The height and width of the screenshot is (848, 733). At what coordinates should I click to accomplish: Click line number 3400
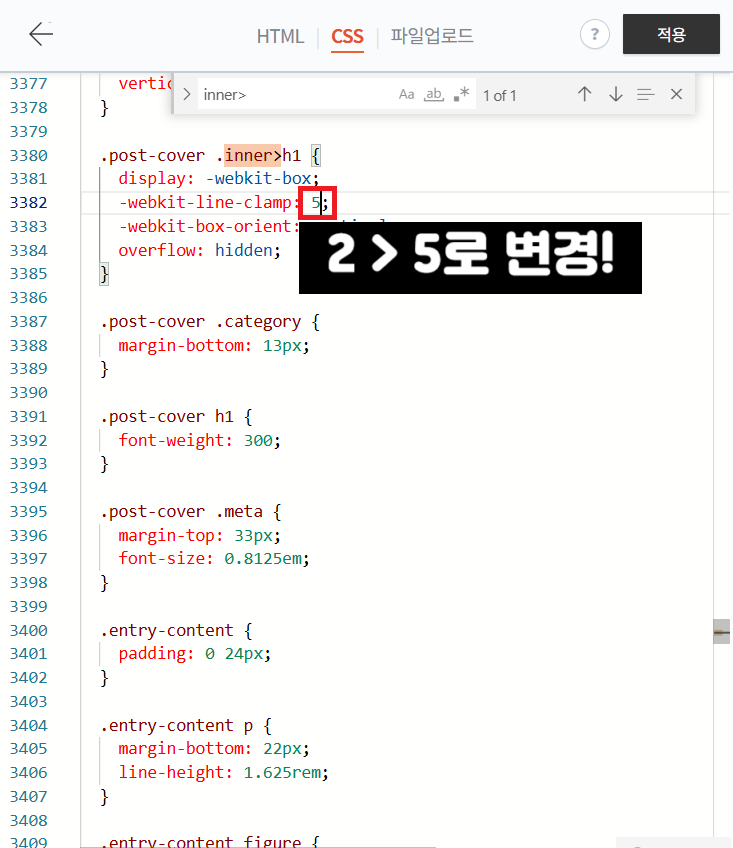tap(29, 631)
